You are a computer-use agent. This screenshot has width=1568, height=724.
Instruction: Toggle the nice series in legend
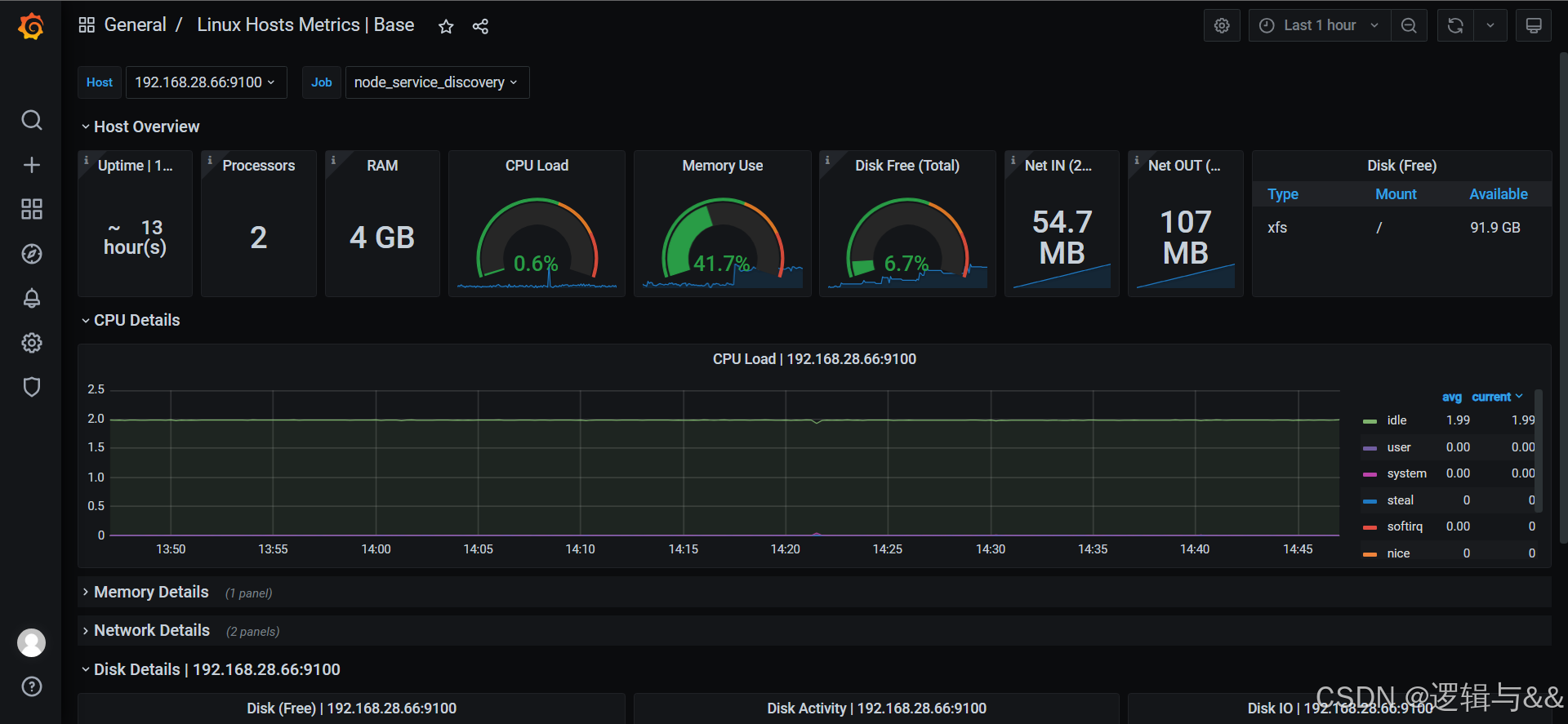coord(1398,553)
